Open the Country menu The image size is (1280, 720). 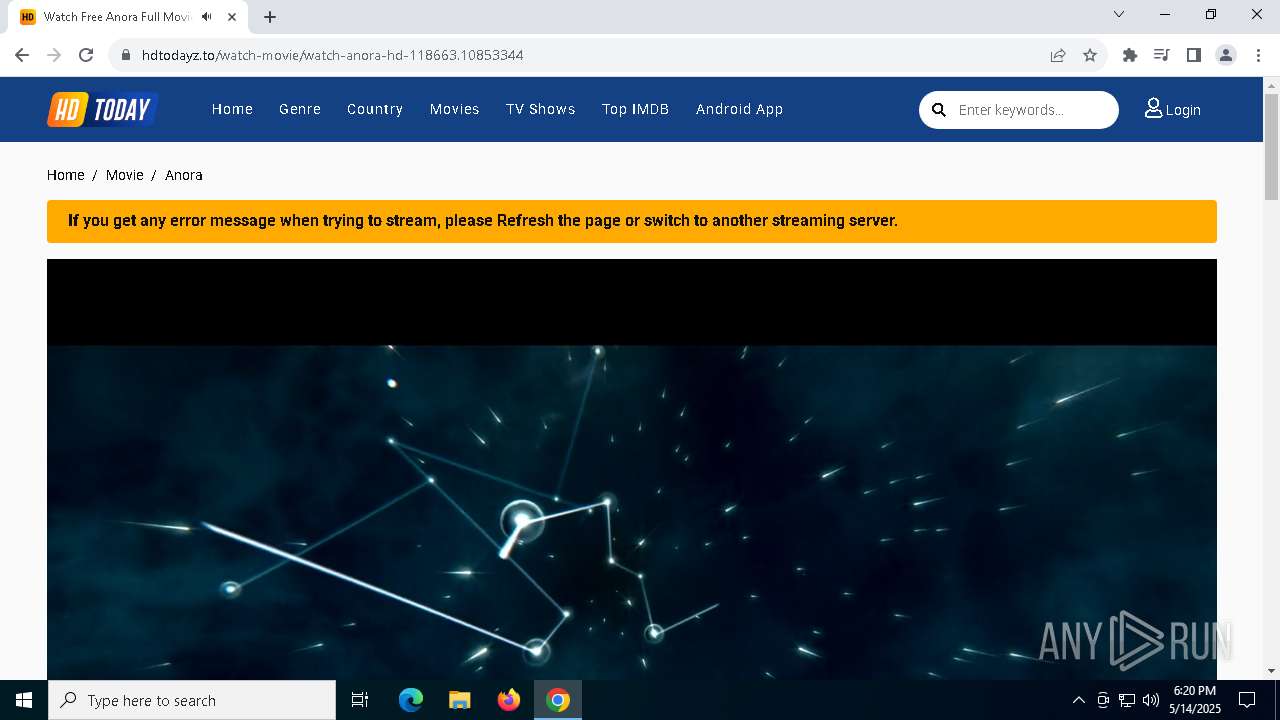pos(375,109)
